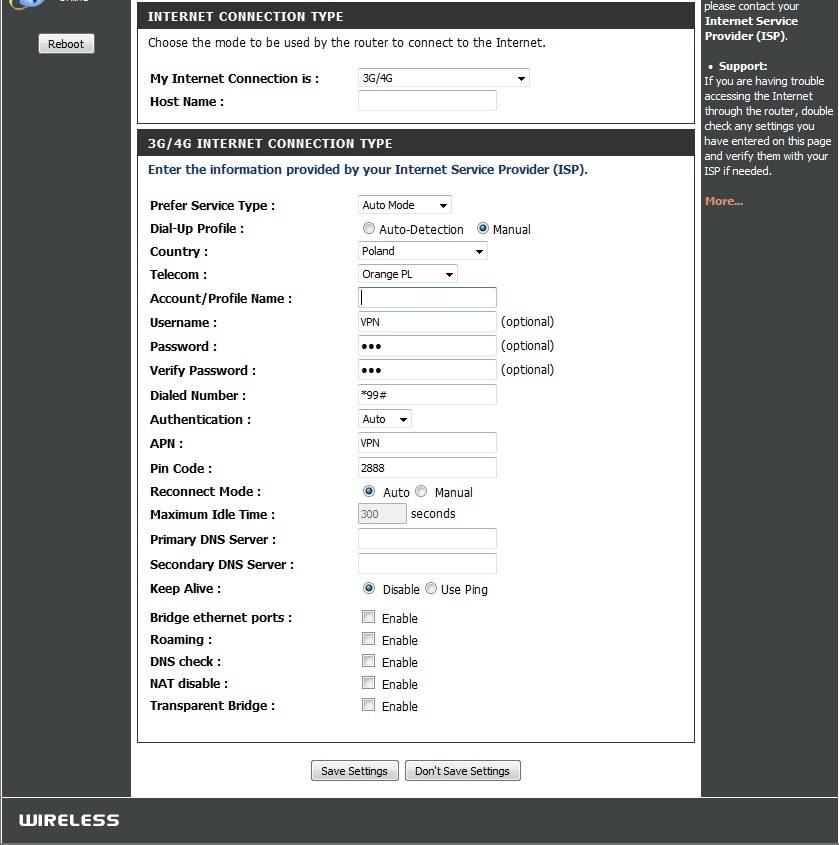
Task: Enable the DNS check checkbox
Action: point(369,661)
